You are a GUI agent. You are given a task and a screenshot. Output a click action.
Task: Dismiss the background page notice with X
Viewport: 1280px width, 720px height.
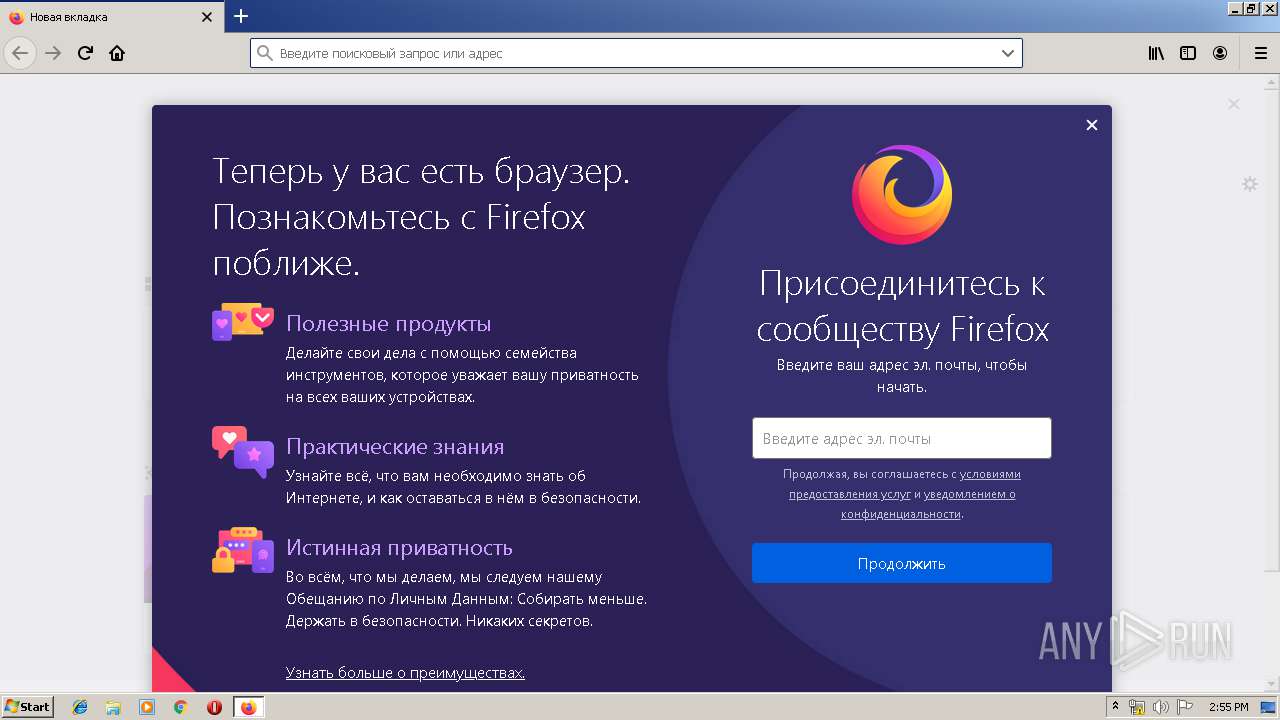[1233, 104]
